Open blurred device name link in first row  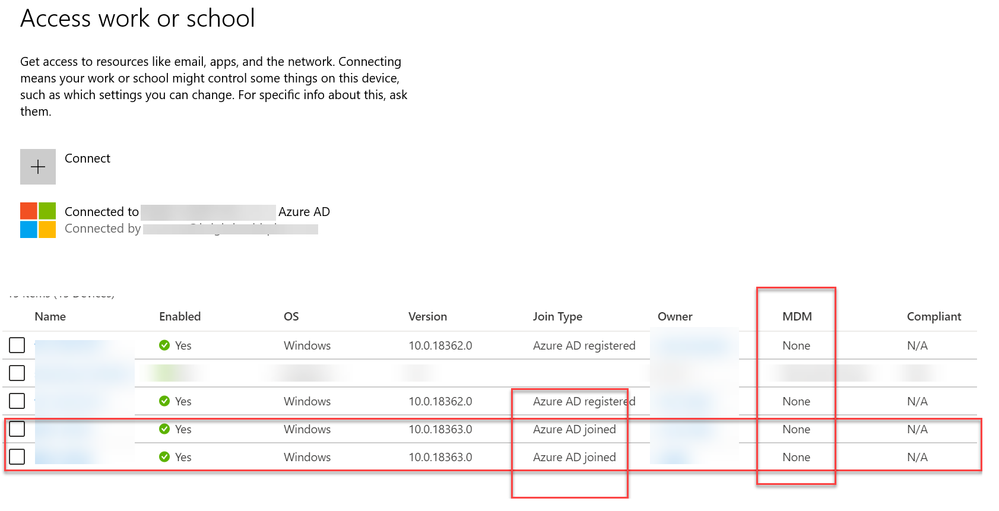click(76, 346)
